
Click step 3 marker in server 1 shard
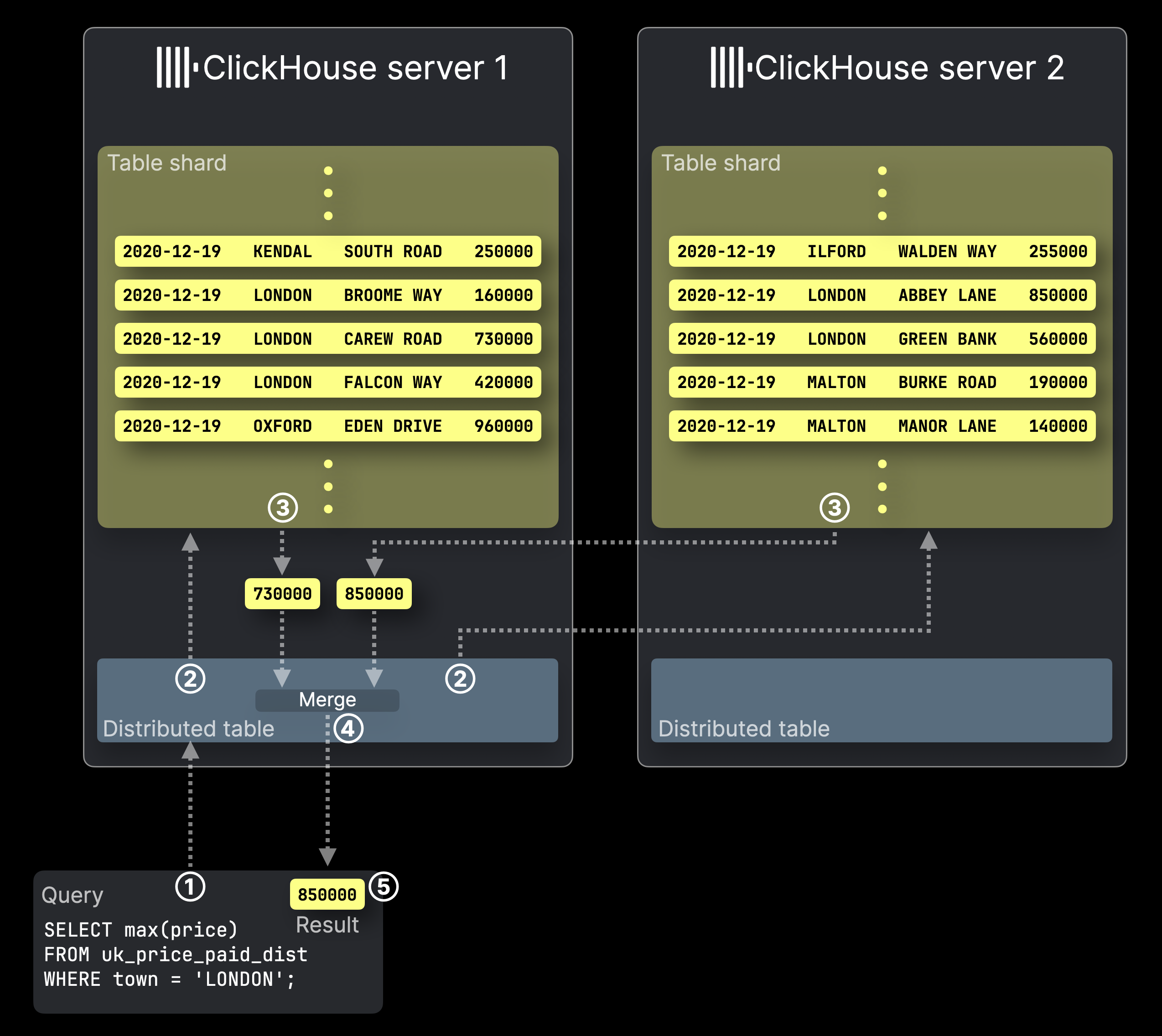click(283, 508)
